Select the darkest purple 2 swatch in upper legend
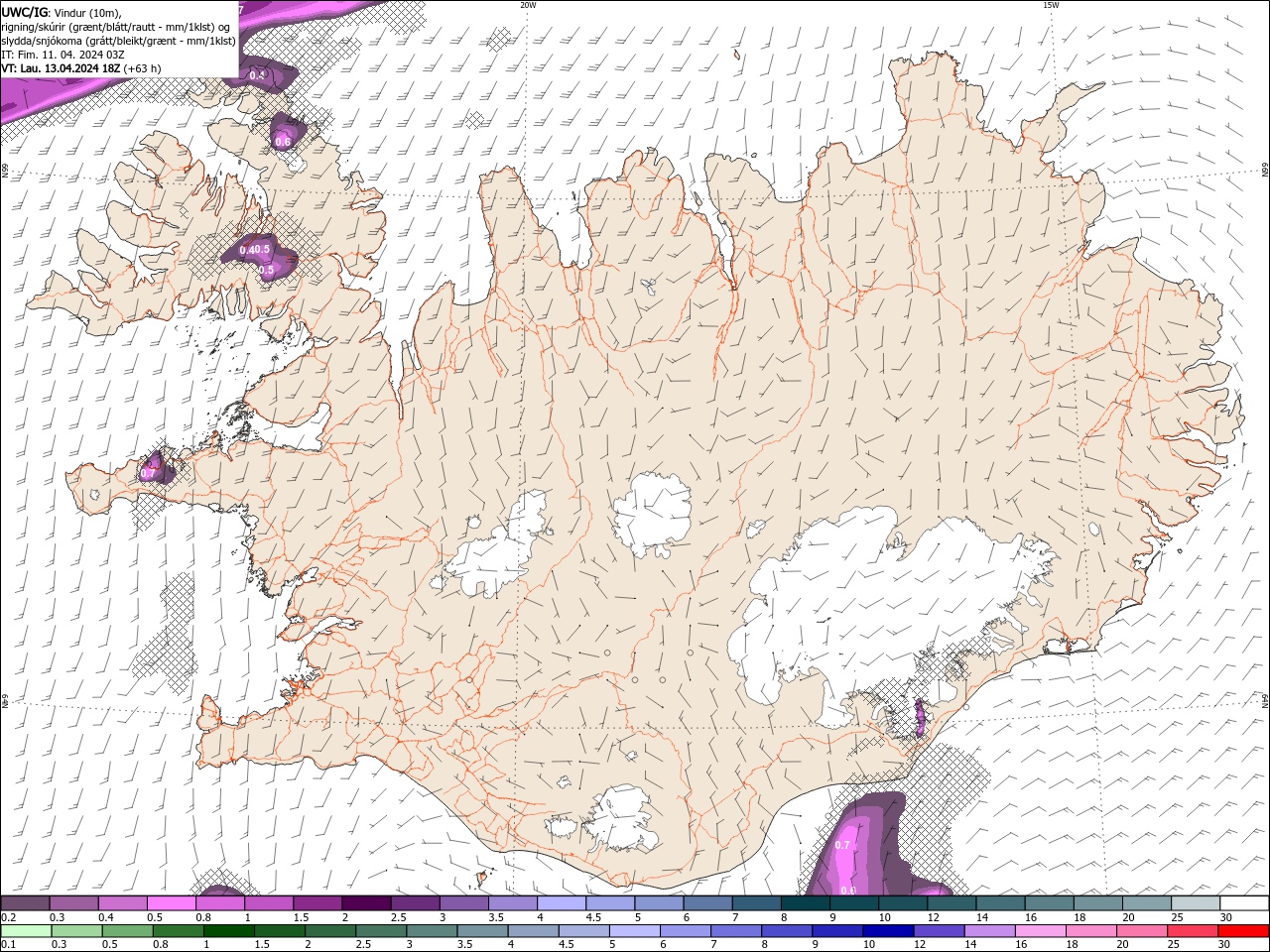 tap(366, 902)
